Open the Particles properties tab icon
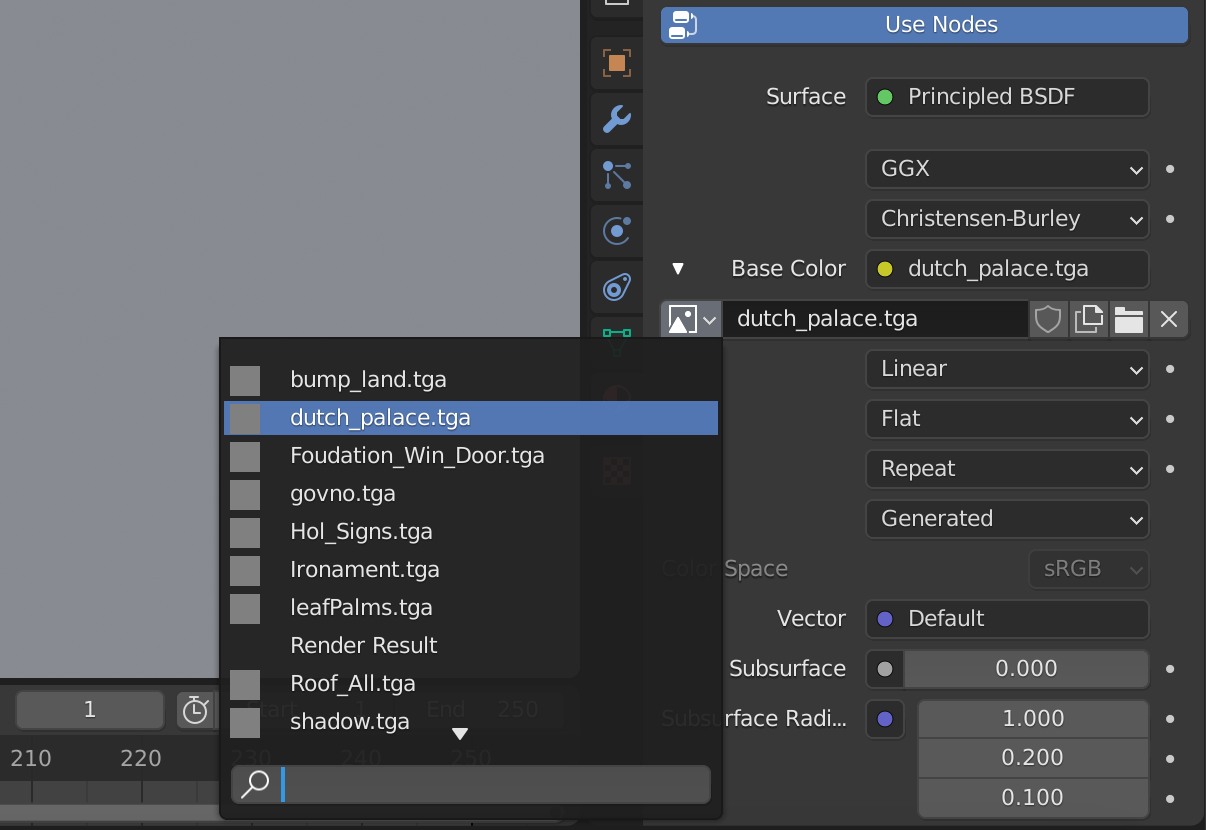Screen dimensions: 1206x830 click(616, 176)
